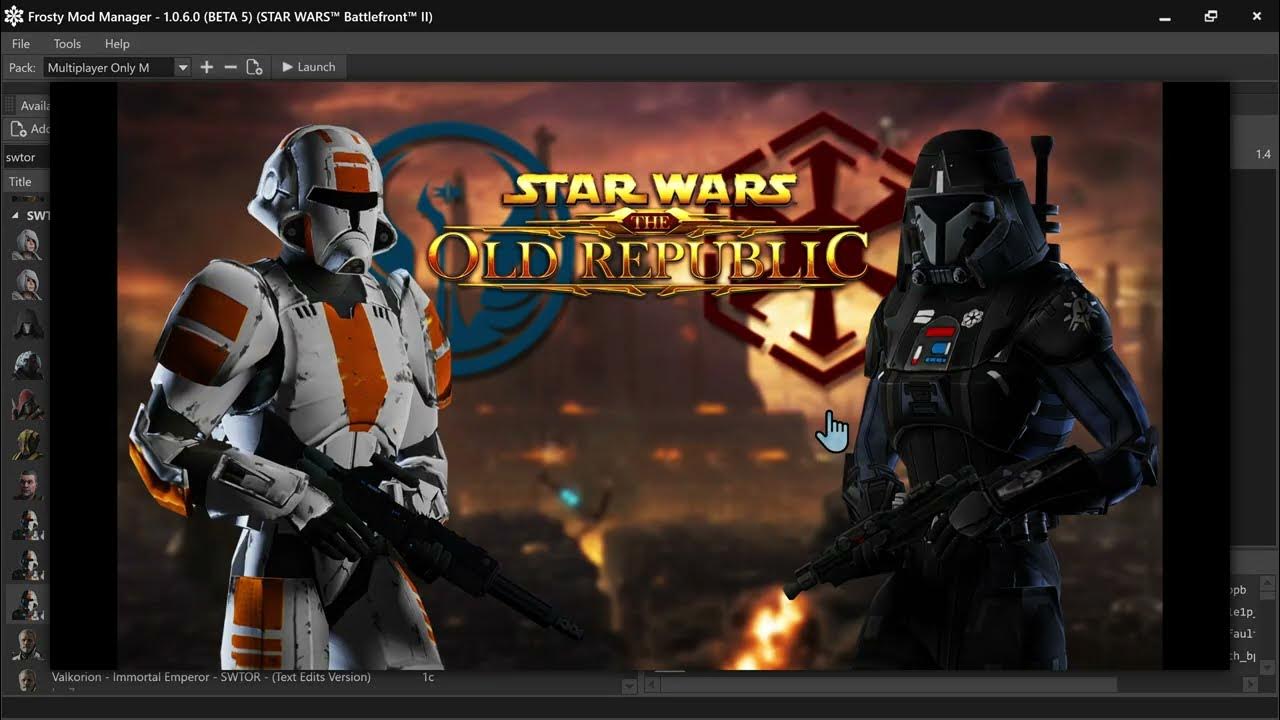Open the Tools menu
This screenshot has height=720, width=1280.
pos(67,44)
